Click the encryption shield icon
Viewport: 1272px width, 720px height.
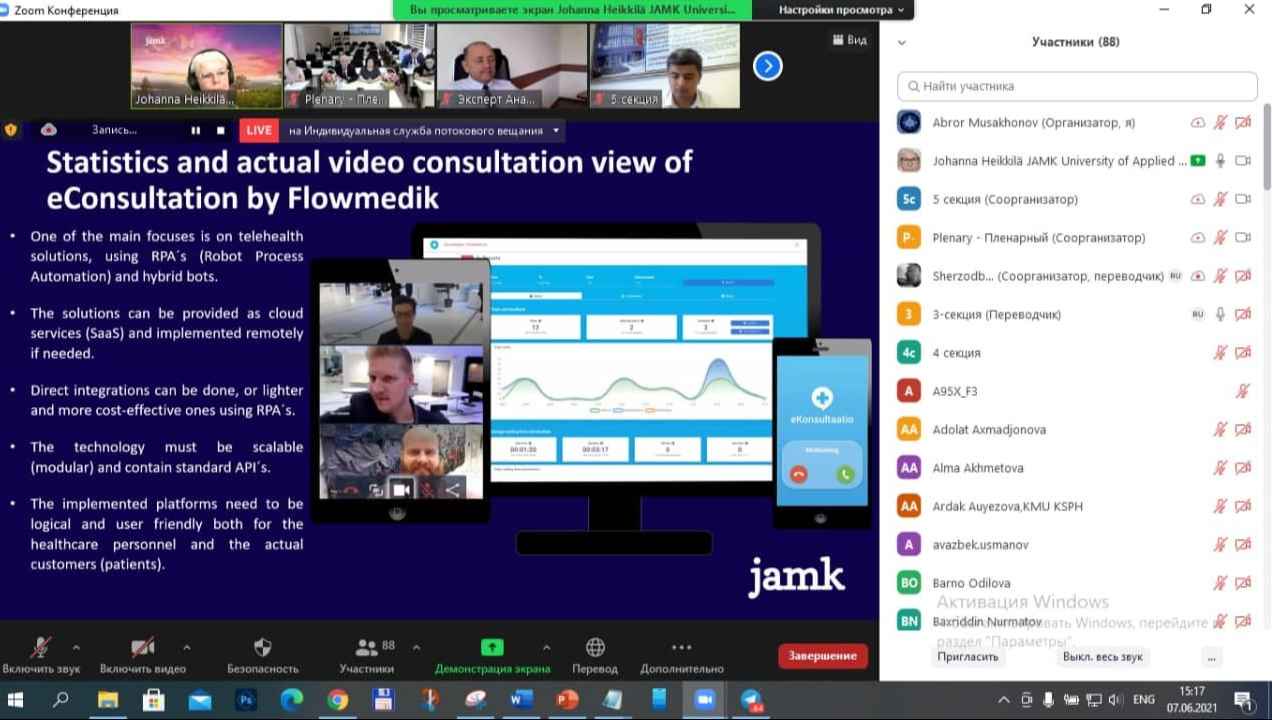[x=11, y=130]
